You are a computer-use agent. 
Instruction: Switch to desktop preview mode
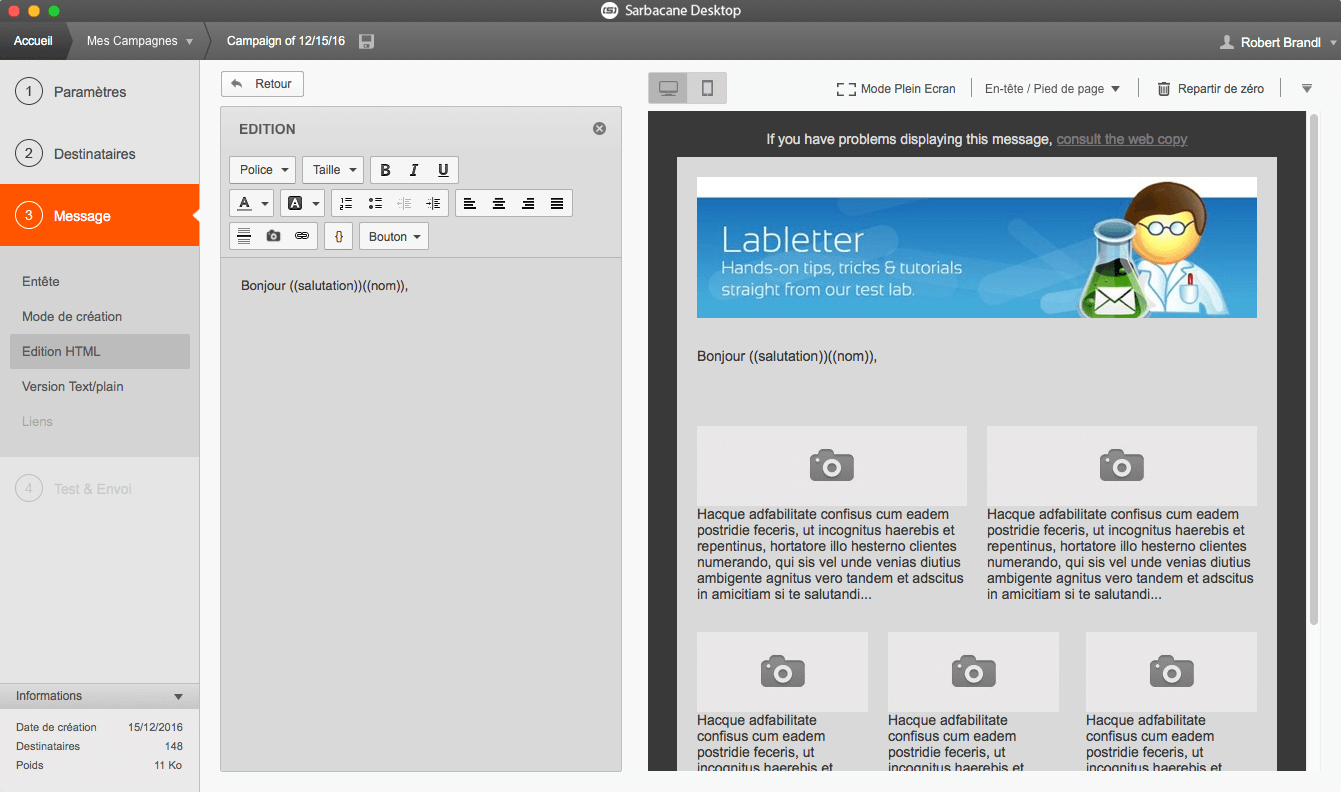668,88
